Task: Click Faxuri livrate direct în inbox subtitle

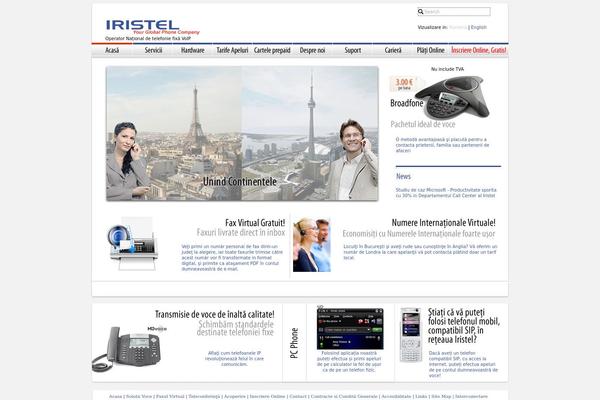Action: click(241, 232)
